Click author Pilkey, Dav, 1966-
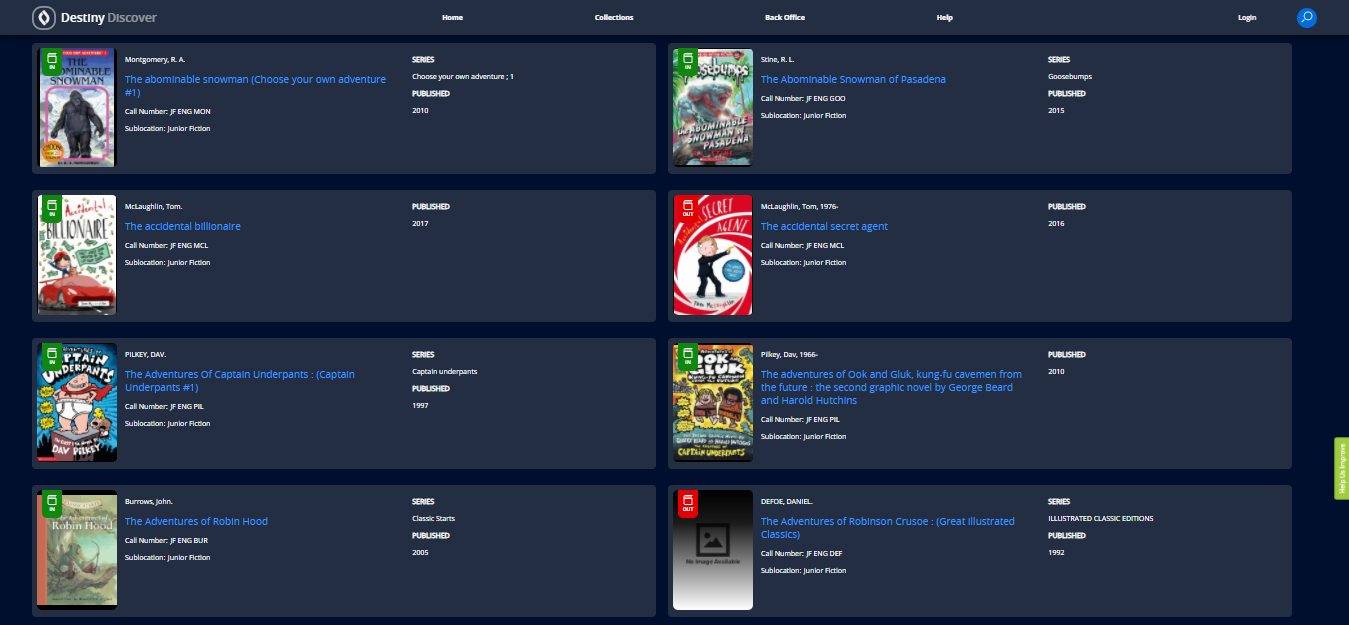The height and width of the screenshot is (625, 1349). 790,354
